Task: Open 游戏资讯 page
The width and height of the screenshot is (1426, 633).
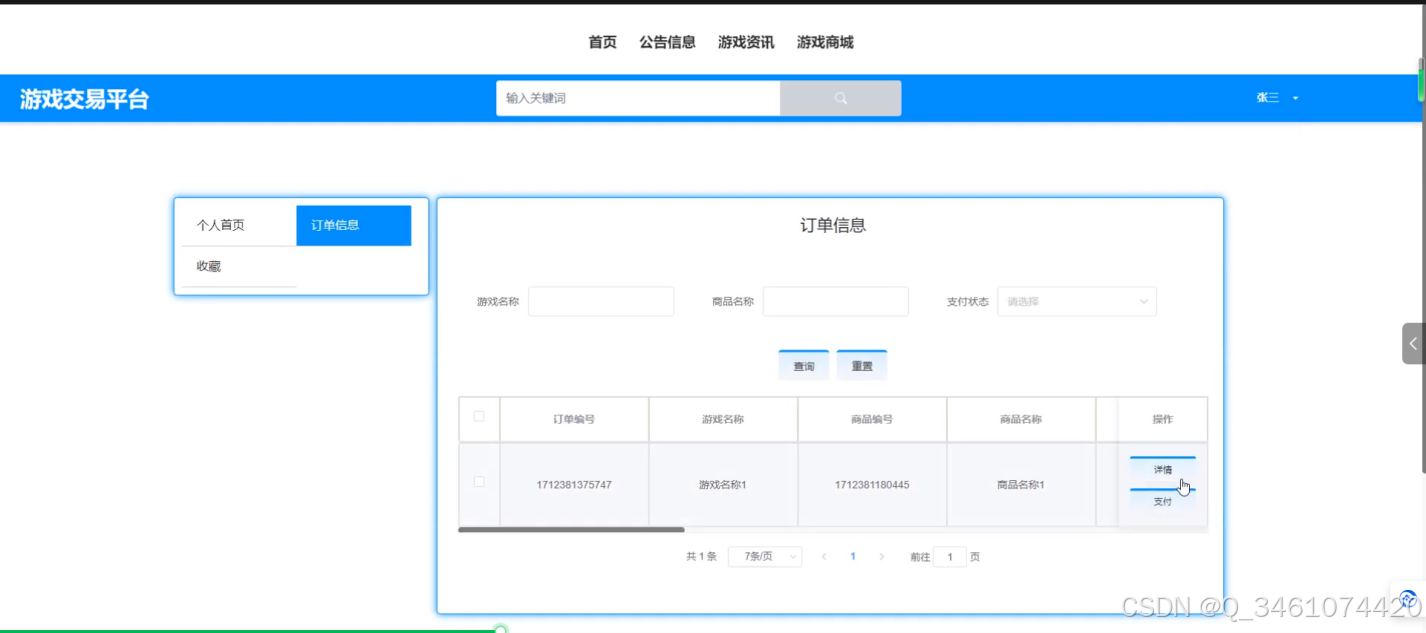Action: pyautogui.click(x=746, y=42)
